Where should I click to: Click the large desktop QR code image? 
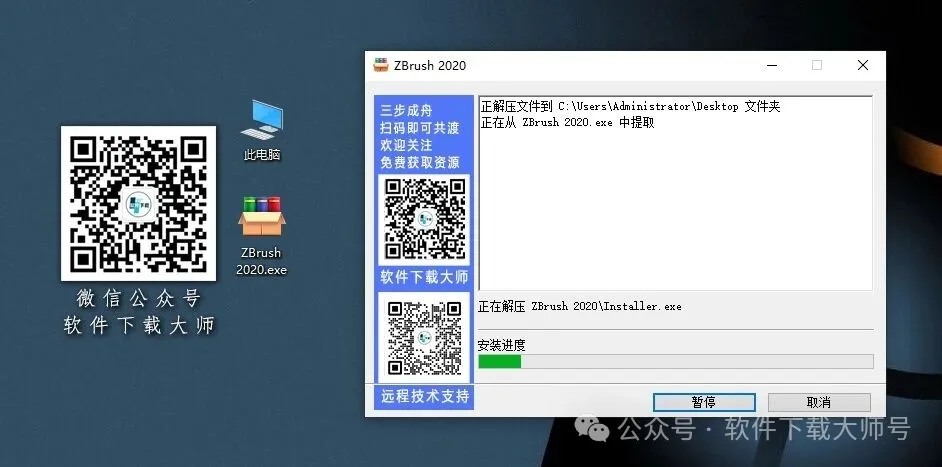tap(138, 203)
